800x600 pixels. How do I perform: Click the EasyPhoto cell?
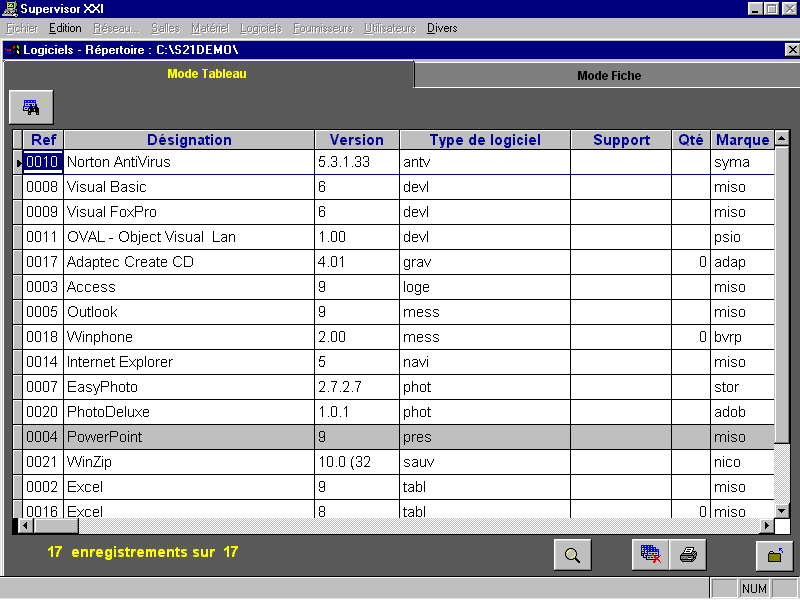pos(189,387)
